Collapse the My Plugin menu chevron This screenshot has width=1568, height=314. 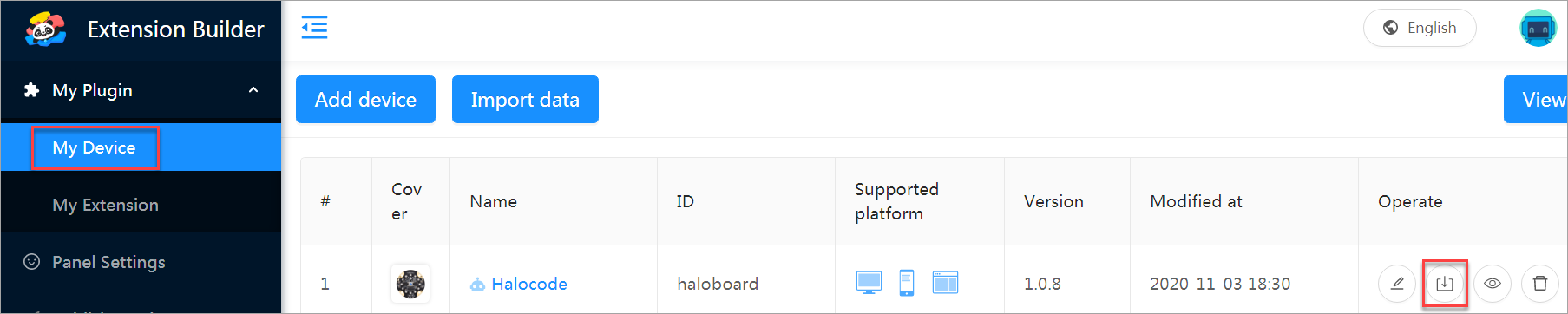coord(253,90)
